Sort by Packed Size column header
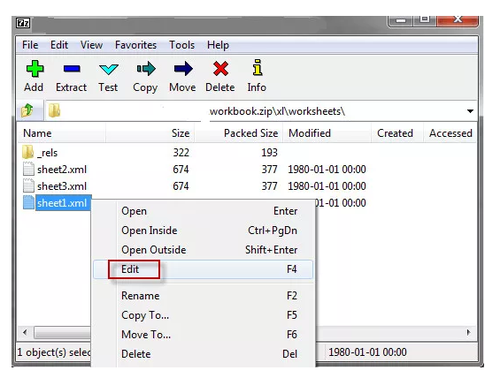Viewport: 500px width, 378px height. pos(239,133)
